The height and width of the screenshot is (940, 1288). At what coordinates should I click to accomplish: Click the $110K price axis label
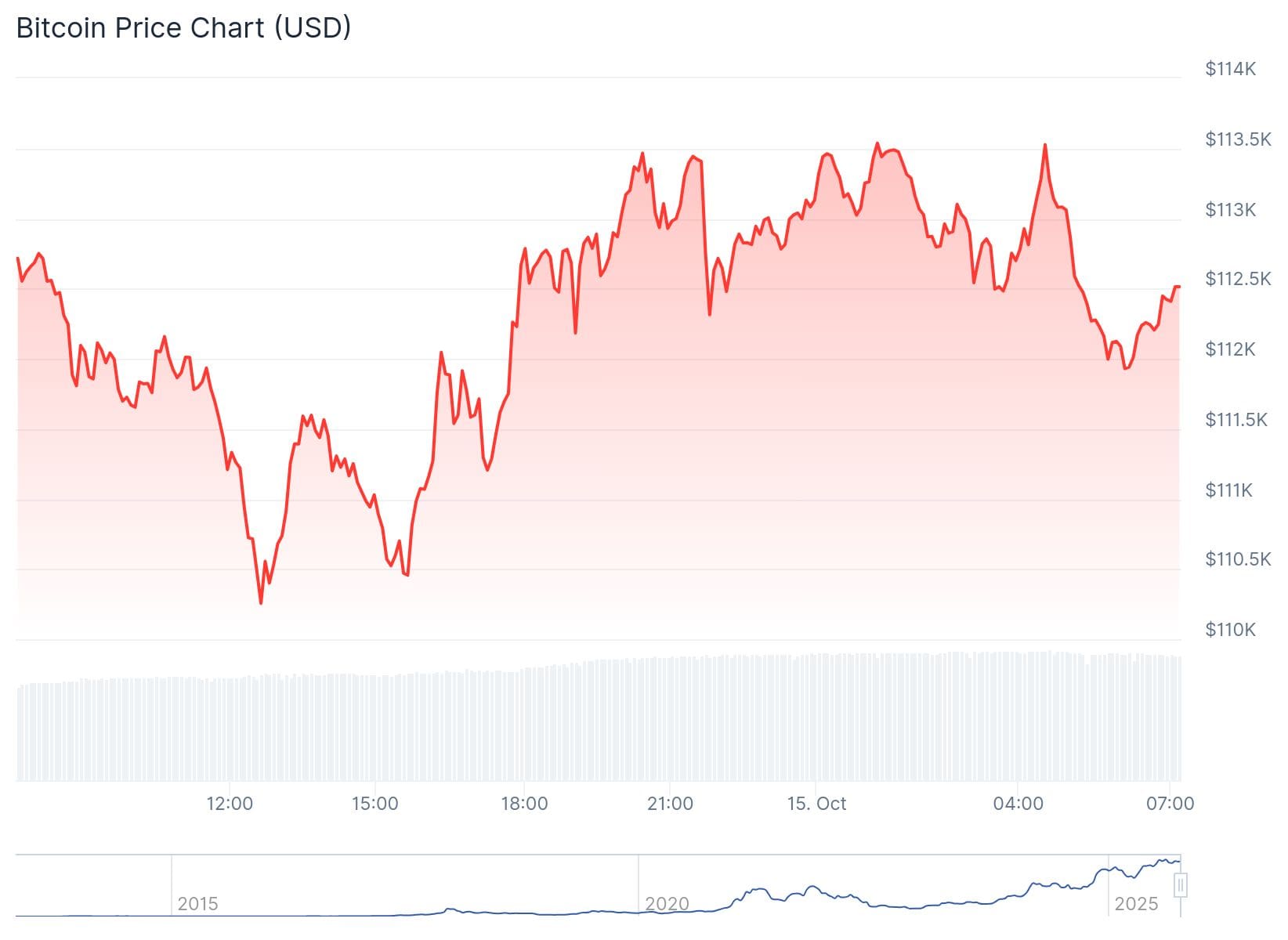pos(1230,629)
